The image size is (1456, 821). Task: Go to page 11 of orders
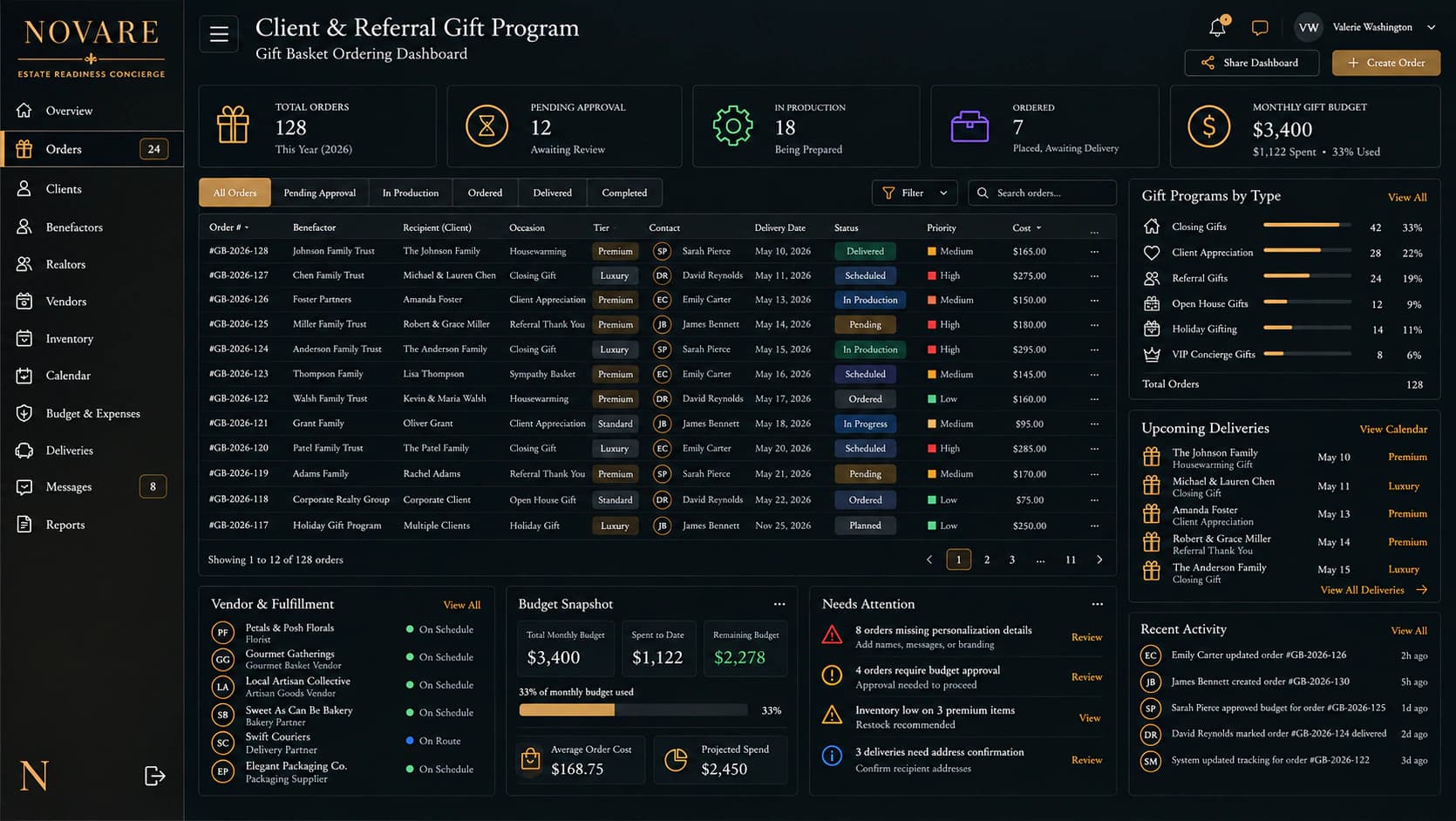(x=1070, y=560)
